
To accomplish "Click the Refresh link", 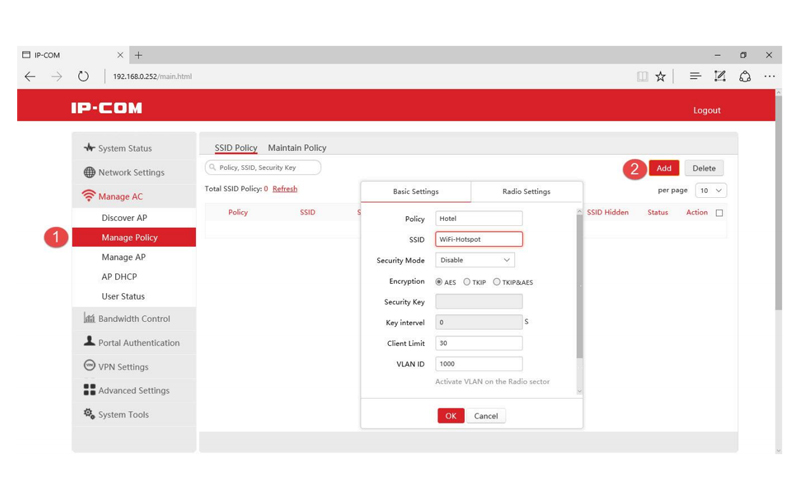I will (285, 189).
